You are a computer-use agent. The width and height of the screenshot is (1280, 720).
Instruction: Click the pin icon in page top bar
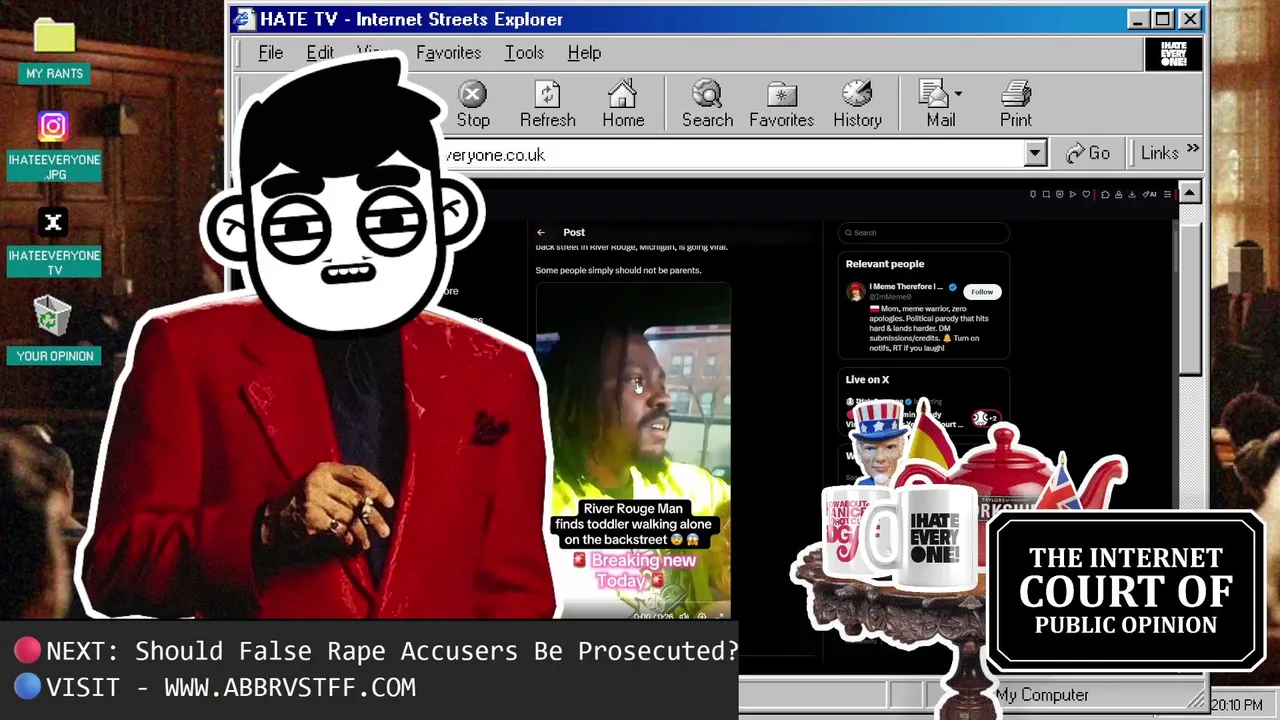tap(1033, 194)
